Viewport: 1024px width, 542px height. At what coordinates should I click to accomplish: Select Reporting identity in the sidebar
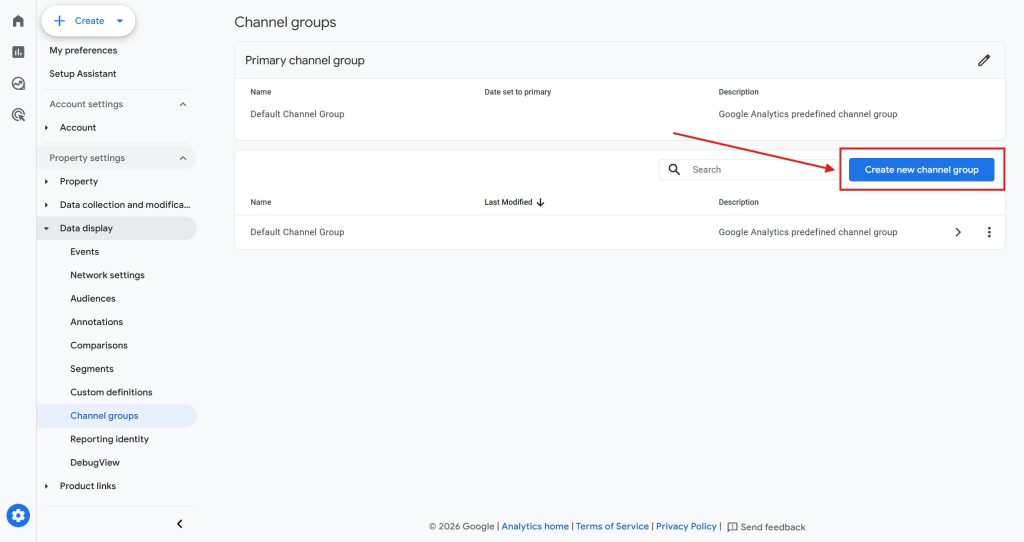pyautogui.click(x=110, y=439)
